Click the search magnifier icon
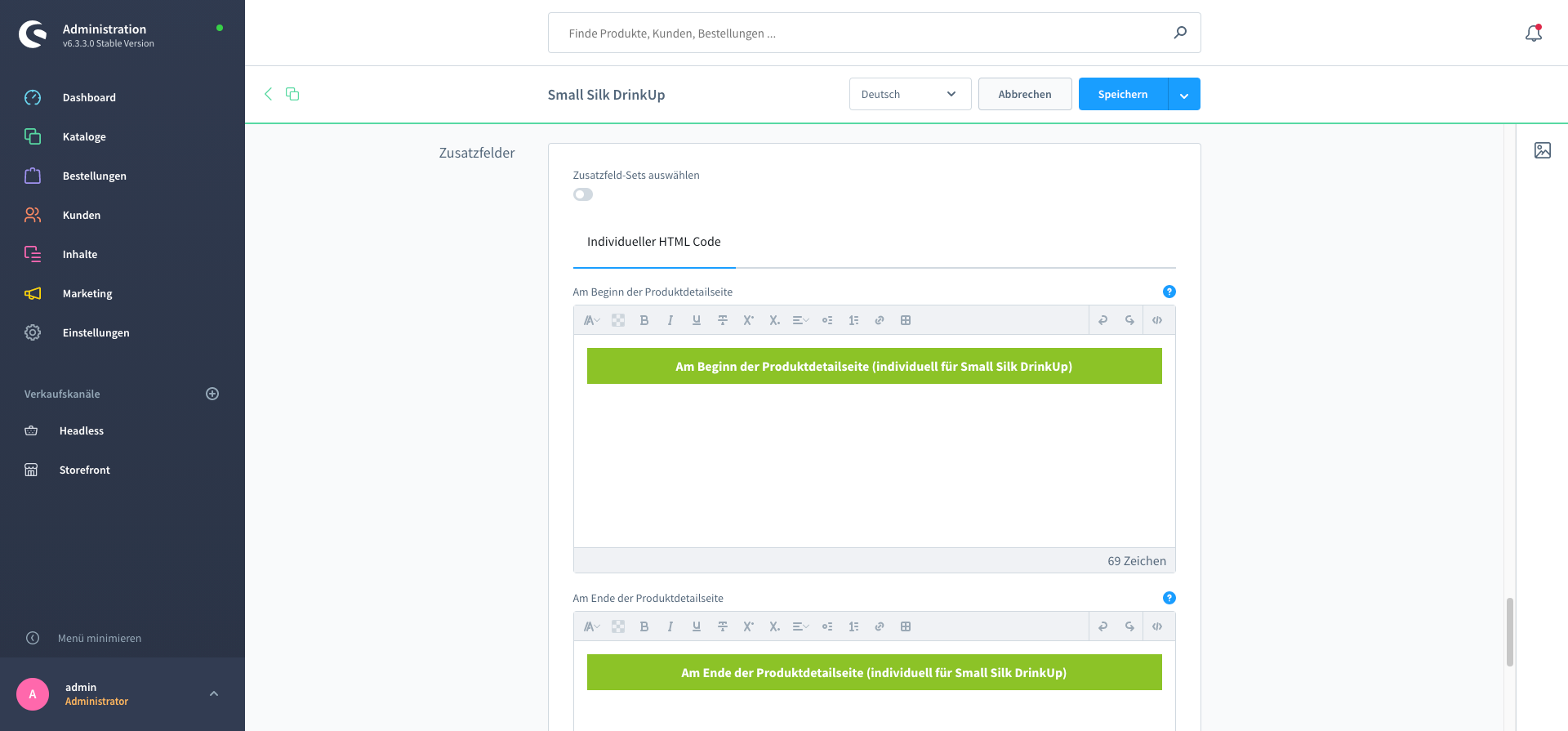Image resolution: width=1568 pixels, height=731 pixels. point(1180,33)
